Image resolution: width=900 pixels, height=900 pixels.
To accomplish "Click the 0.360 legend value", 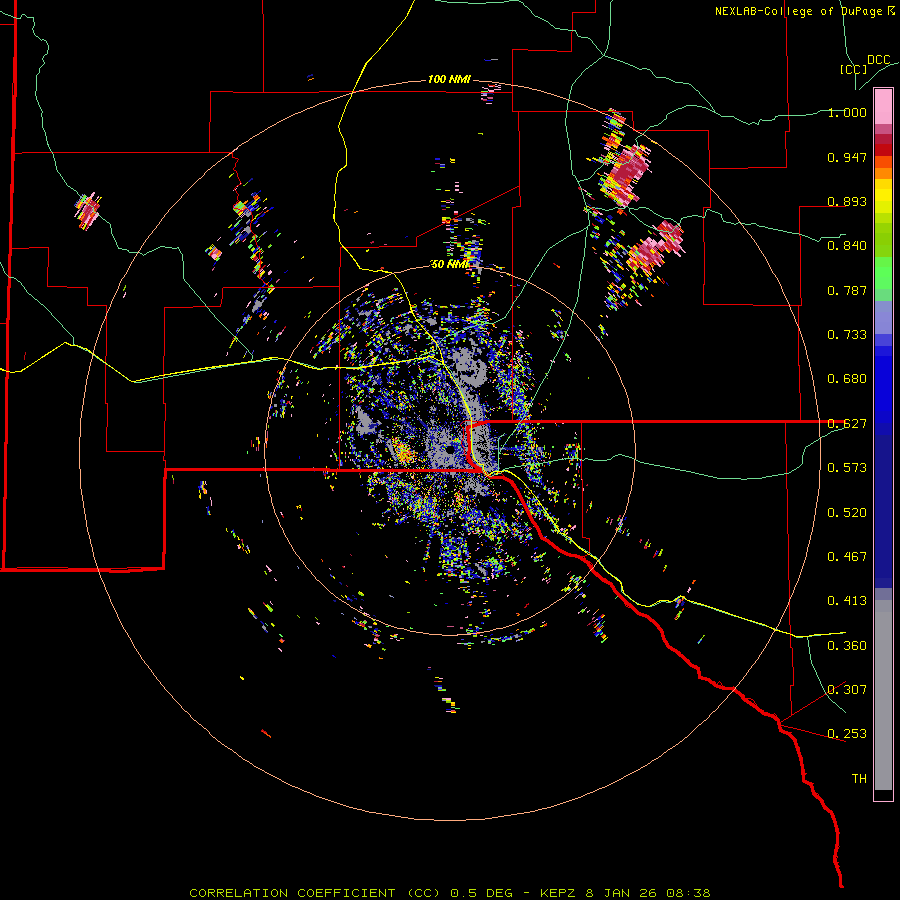I will 847,646.
